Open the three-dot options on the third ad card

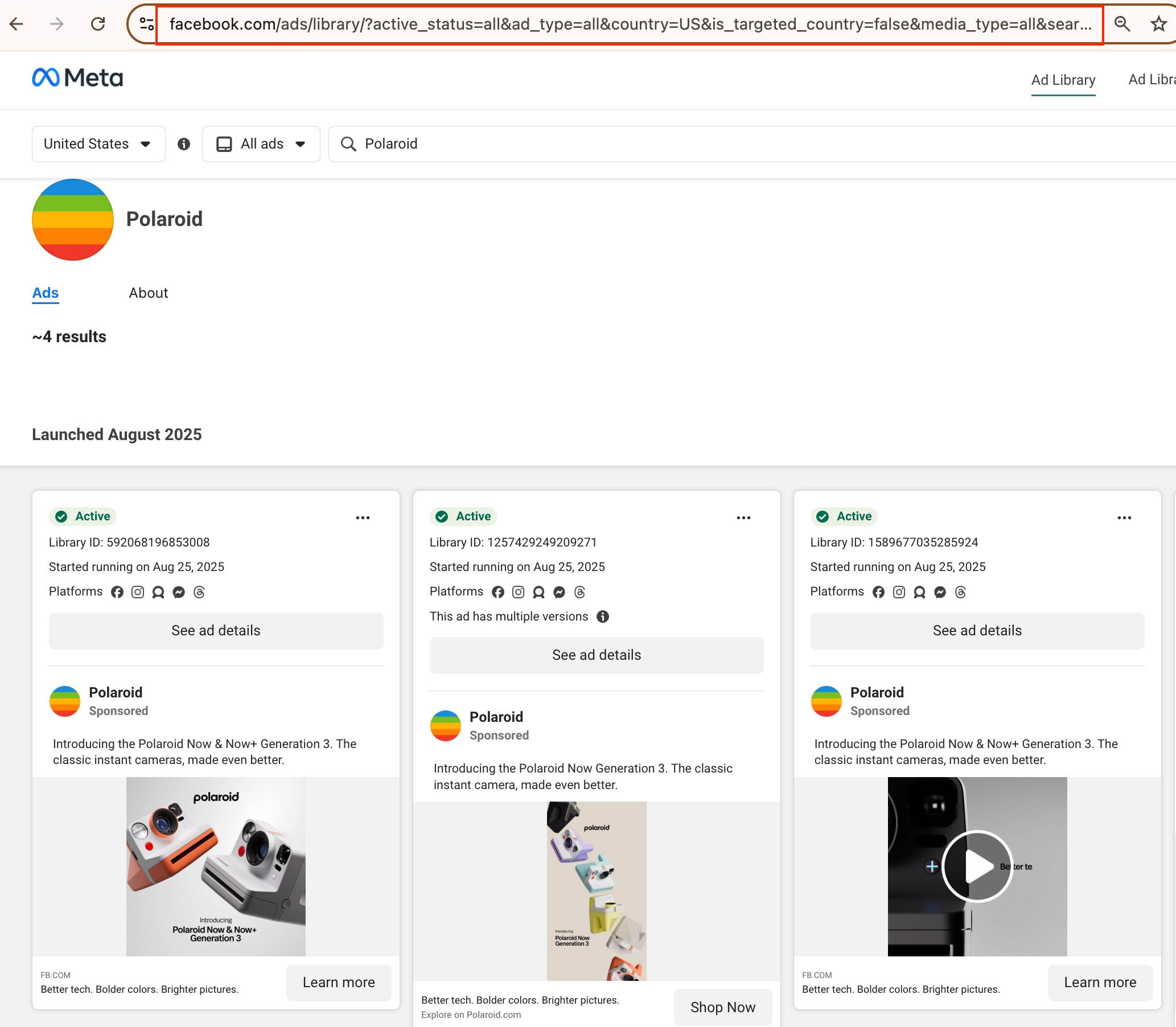pyautogui.click(x=1124, y=517)
